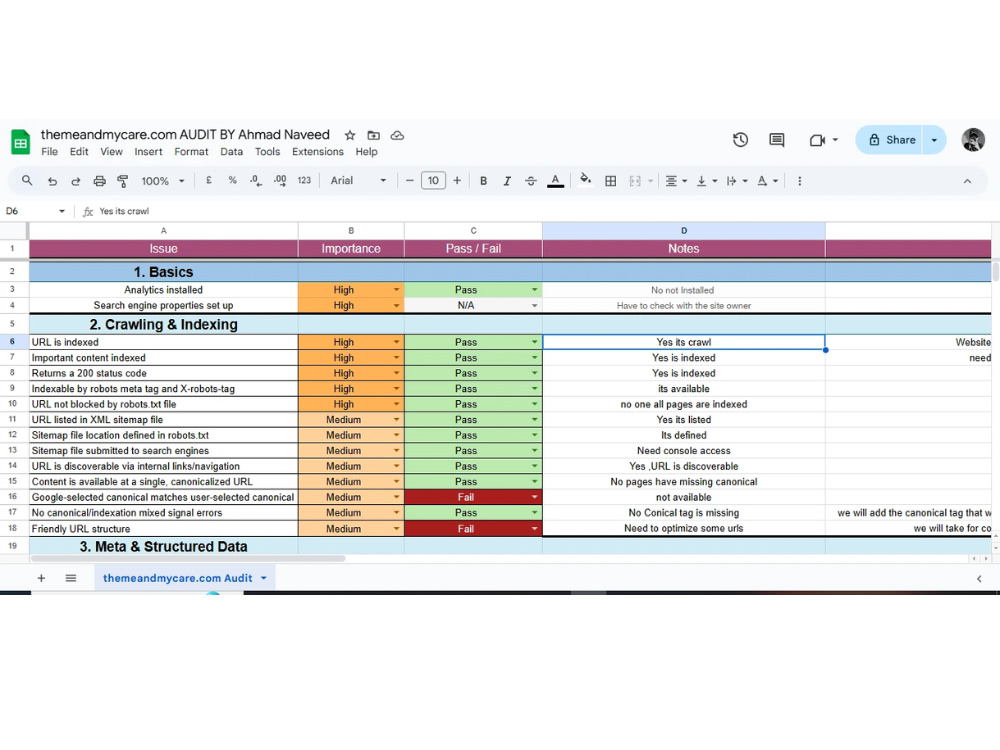Viewport: 1000px width, 750px height.
Task: Click the move to folder icon
Action: click(374, 135)
